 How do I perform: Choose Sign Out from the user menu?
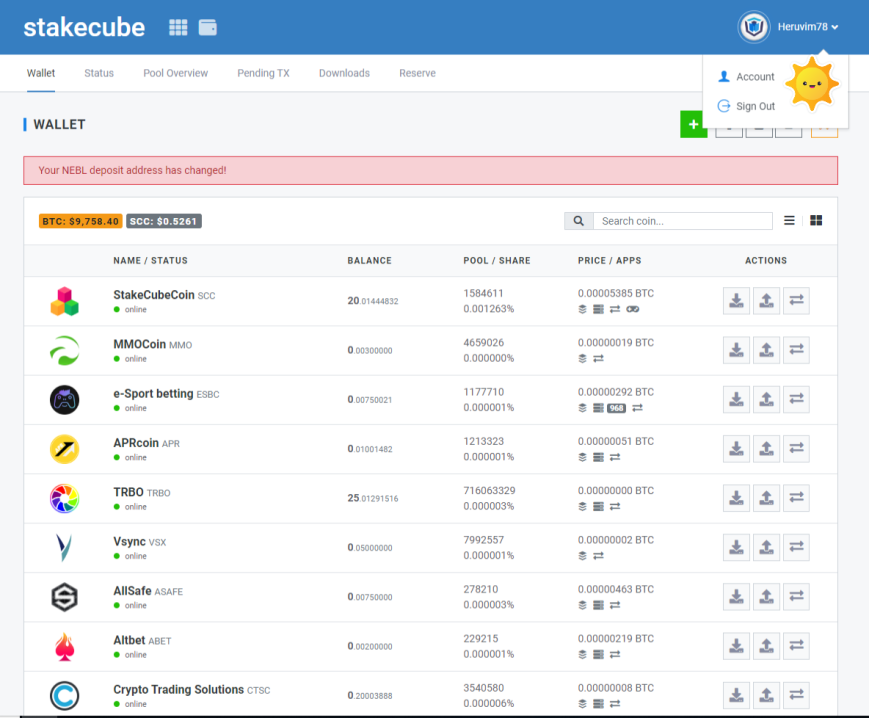coord(746,106)
